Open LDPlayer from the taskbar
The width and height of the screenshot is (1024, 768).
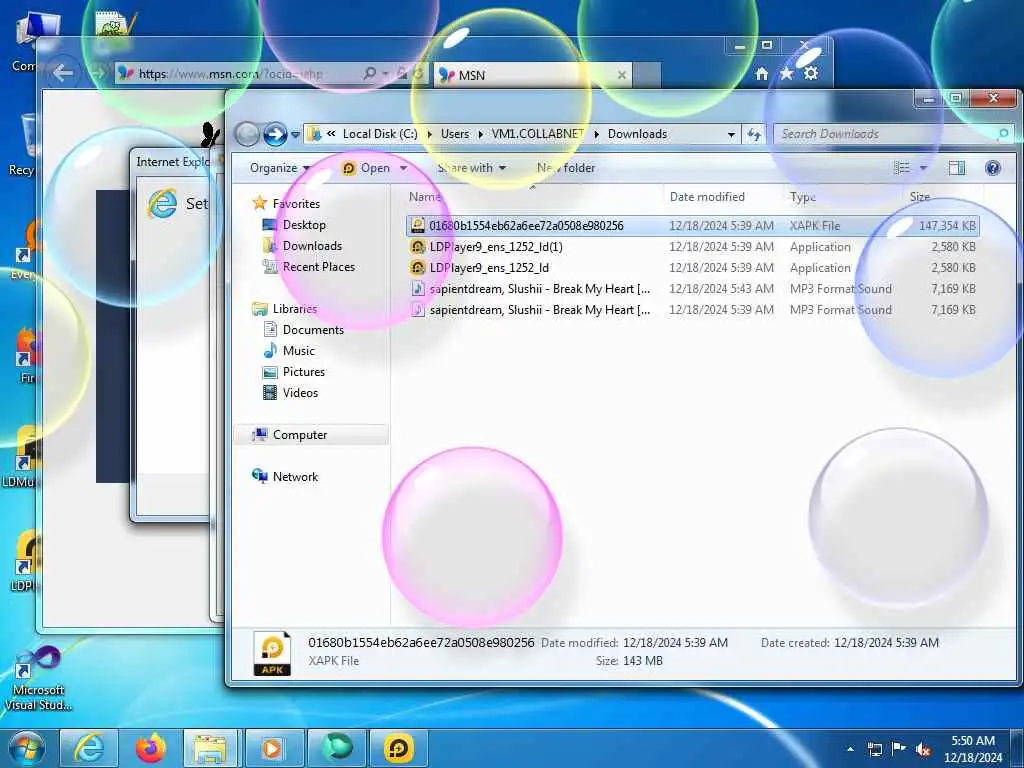[398, 748]
